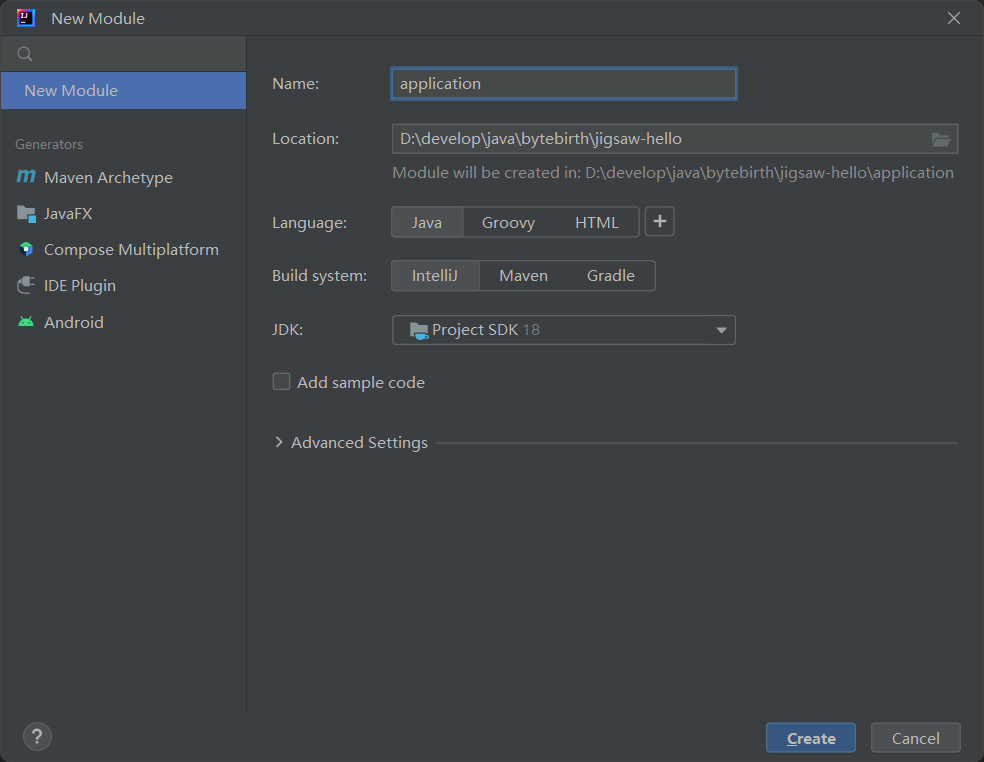
Task: Click the Compose Multiplatform icon
Action: tap(26, 249)
